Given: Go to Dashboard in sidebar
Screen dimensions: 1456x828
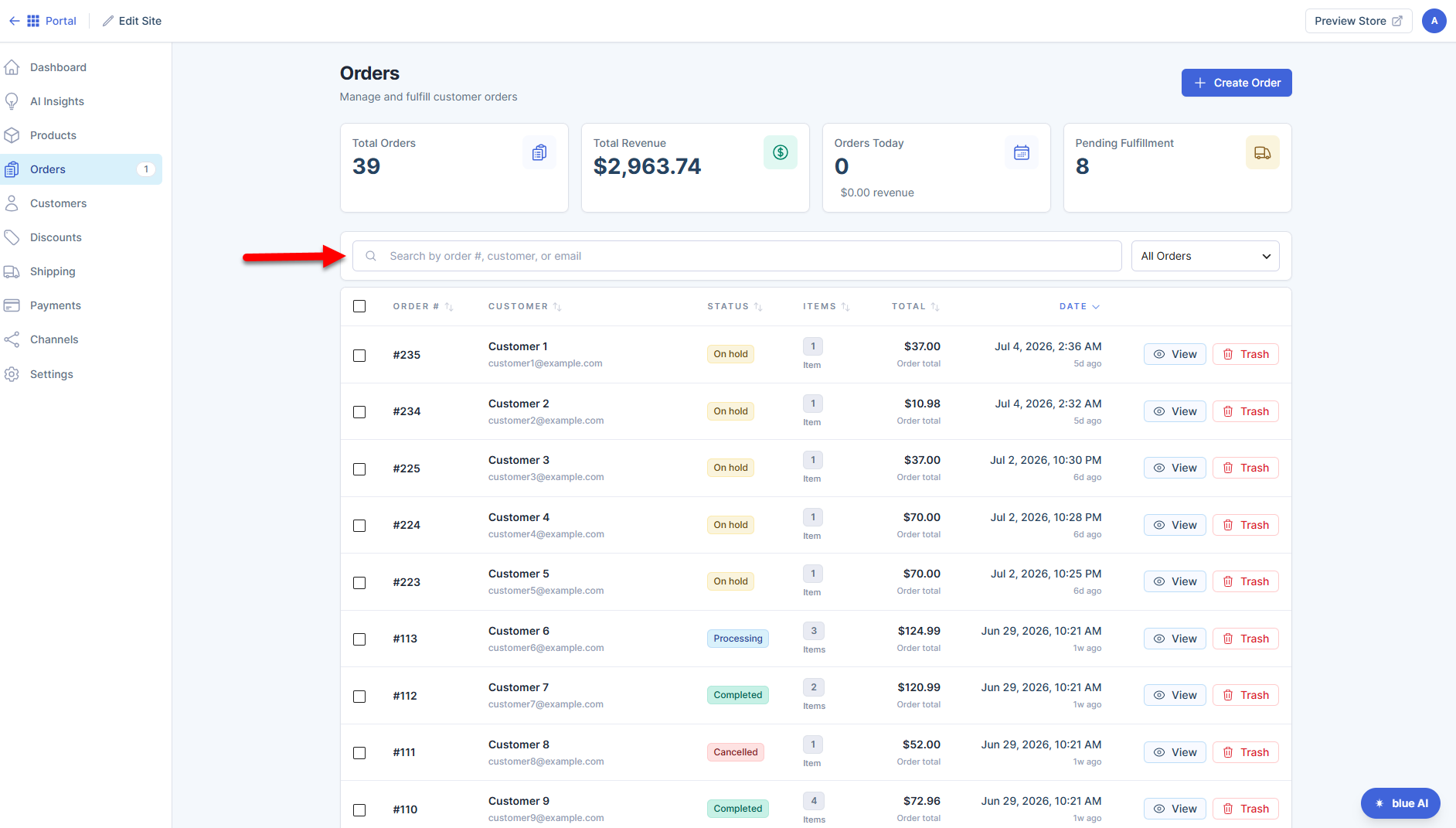Looking at the screenshot, I should coord(81,67).
